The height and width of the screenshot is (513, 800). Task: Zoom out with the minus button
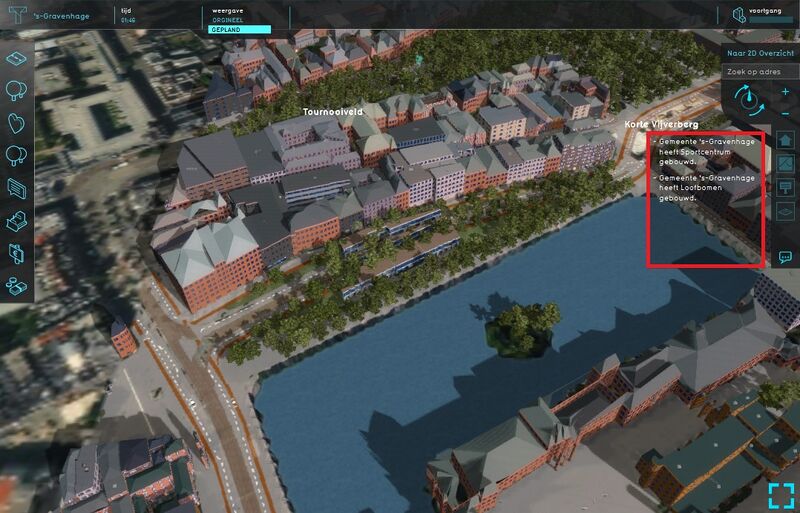tap(785, 113)
